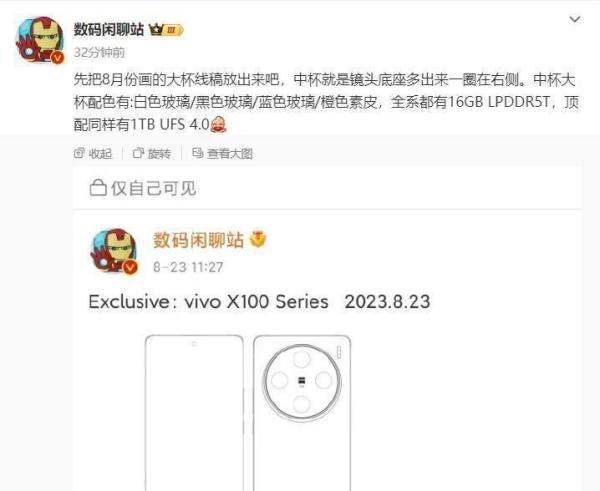Open orange 数码闲聊站 name in embedded post
Screen dimensions: 600x491
point(198,240)
